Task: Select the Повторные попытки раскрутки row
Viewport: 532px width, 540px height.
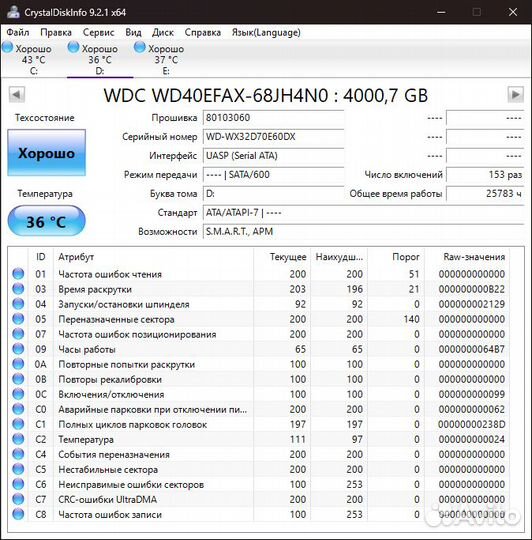Action: coord(259,364)
